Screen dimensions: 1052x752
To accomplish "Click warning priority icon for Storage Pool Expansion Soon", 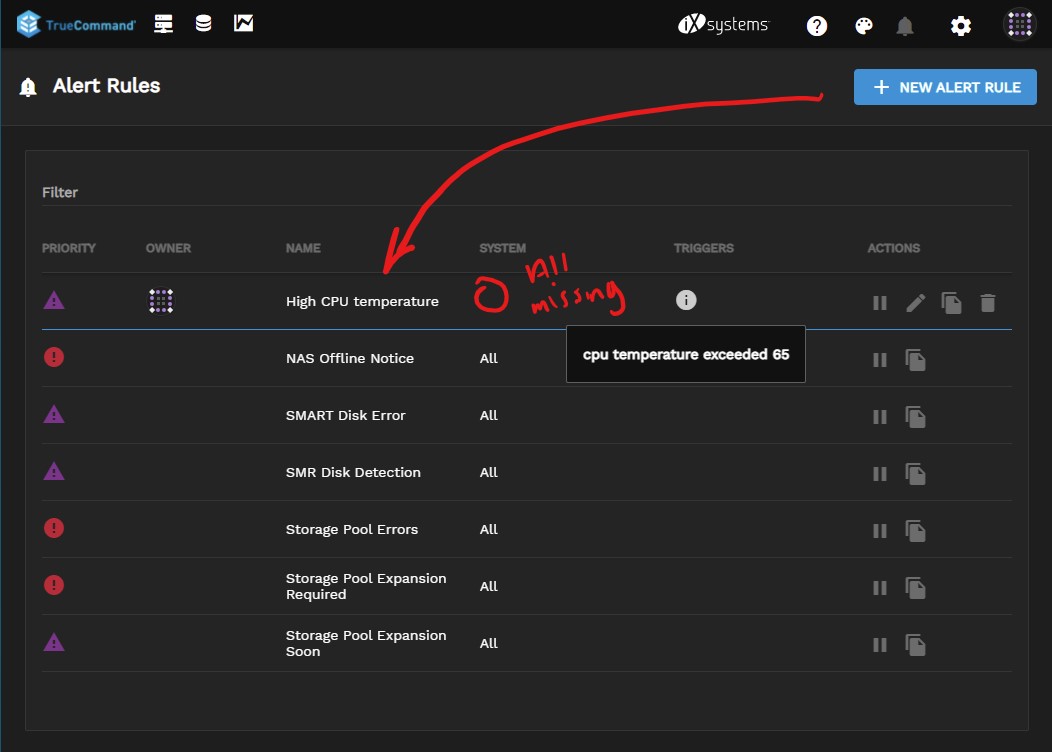I will click(54, 643).
